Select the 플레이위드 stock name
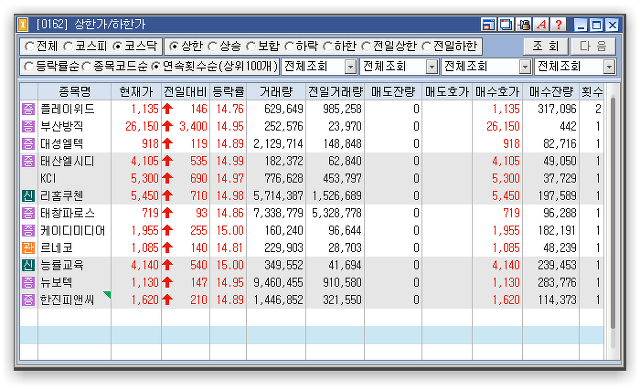 (67, 109)
